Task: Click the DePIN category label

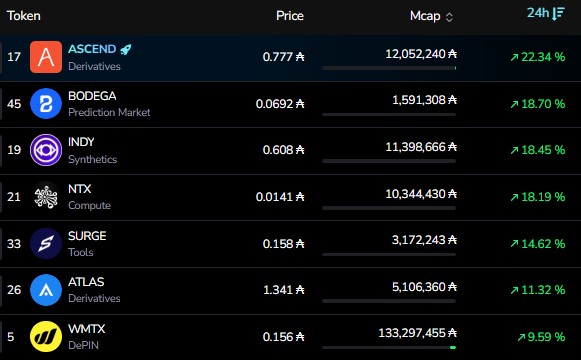Action: 83,346
